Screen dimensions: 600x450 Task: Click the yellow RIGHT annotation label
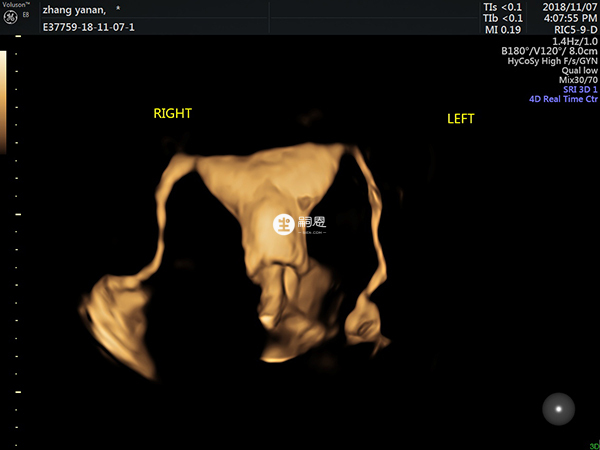(172, 114)
